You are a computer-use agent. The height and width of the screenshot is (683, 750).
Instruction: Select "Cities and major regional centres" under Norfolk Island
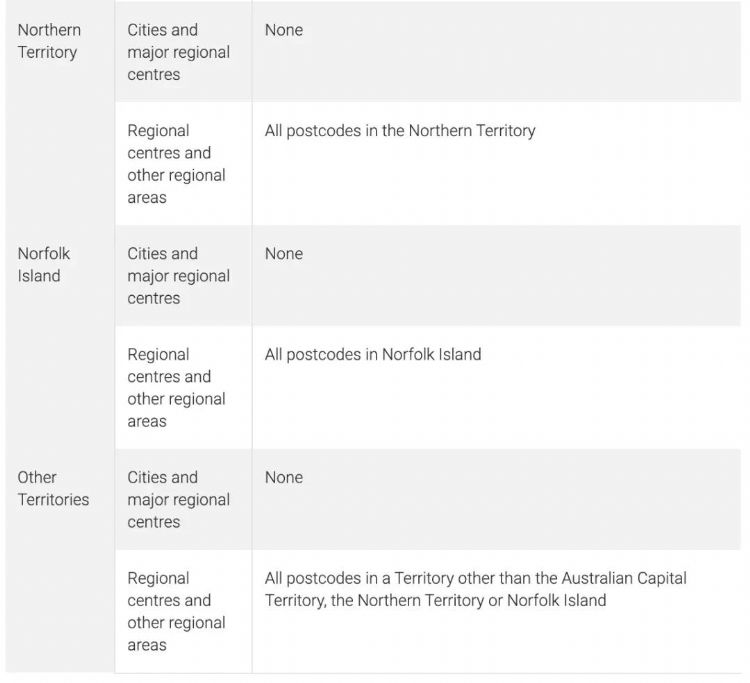click(178, 276)
